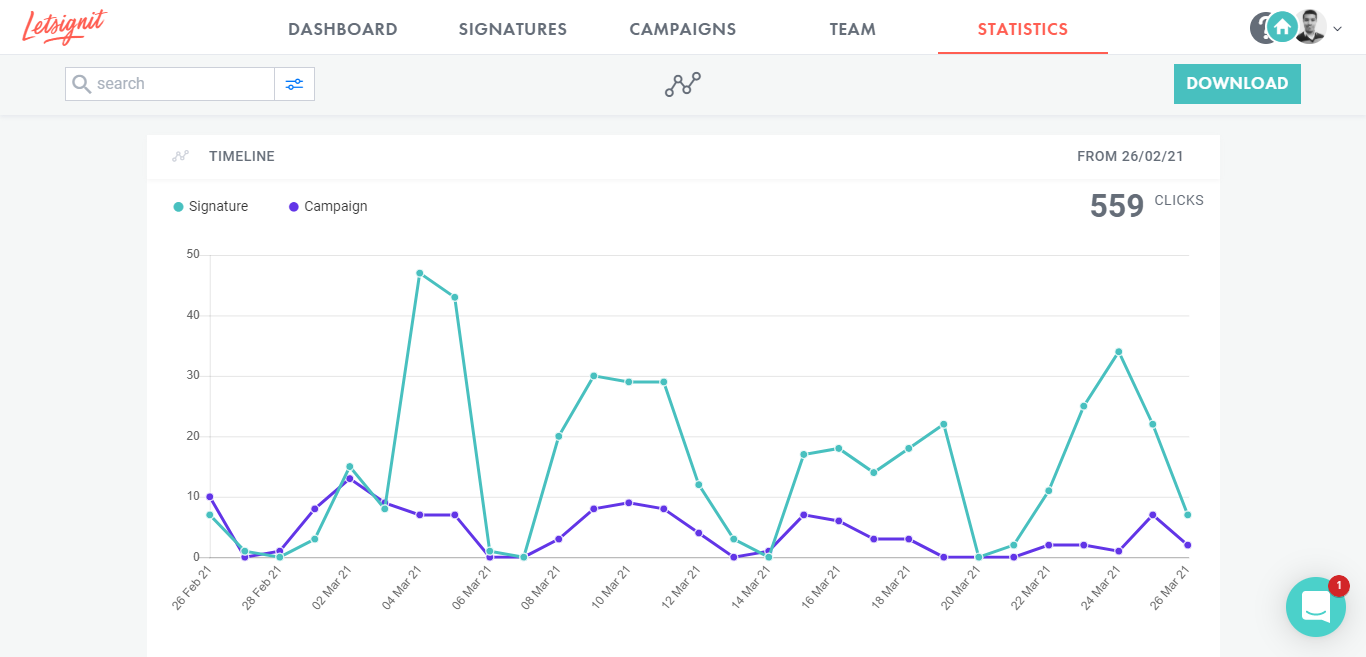This screenshot has height=657, width=1366.
Task: Open the Intercom chat bubble
Action: pyautogui.click(x=1315, y=607)
